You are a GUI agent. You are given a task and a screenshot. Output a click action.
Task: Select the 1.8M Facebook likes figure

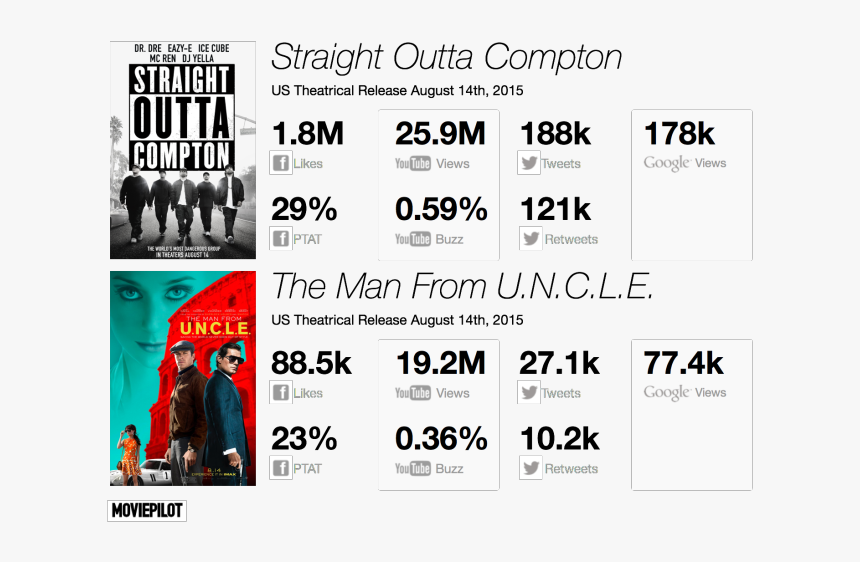click(x=308, y=133)
